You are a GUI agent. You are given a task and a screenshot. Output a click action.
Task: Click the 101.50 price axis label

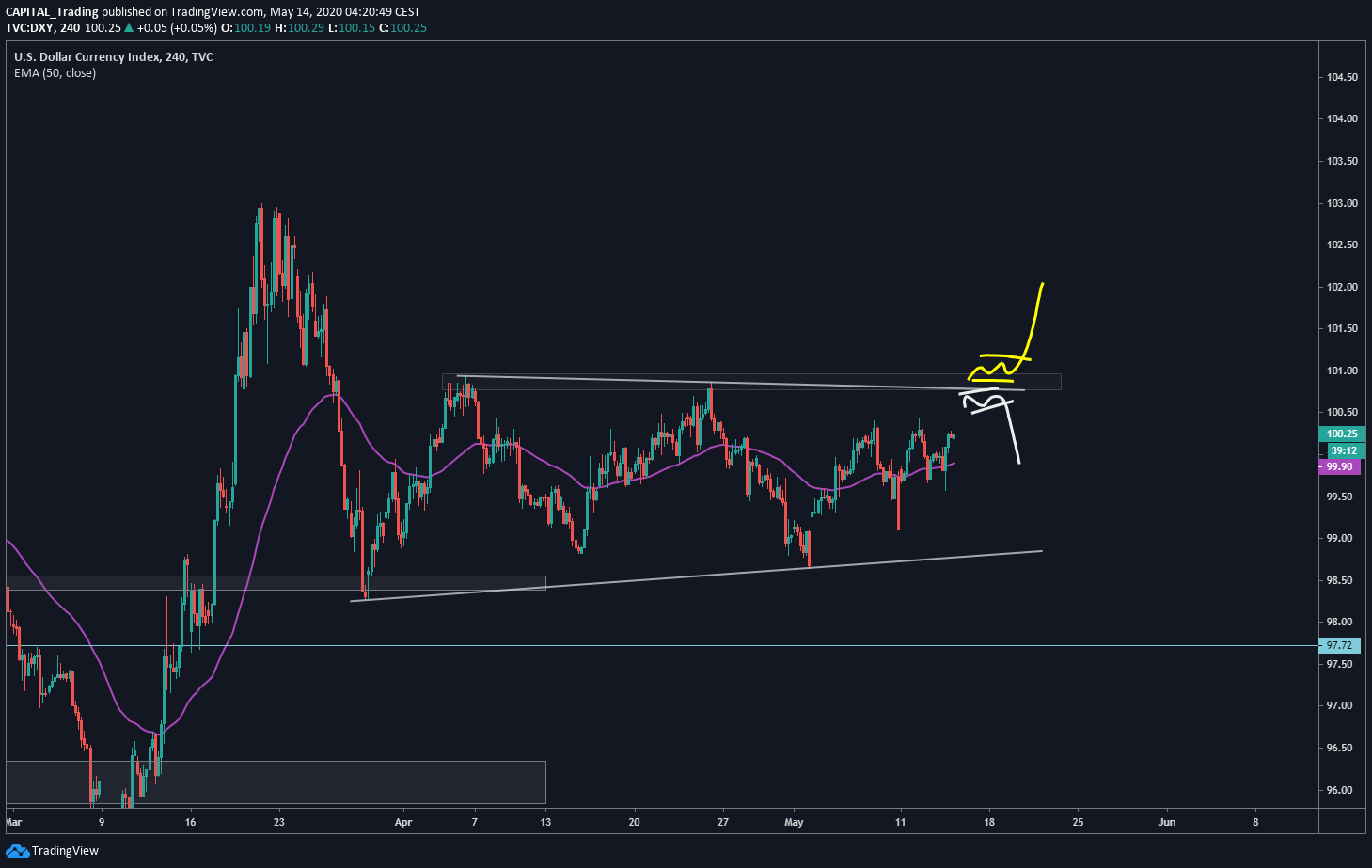coord(1342,328)
